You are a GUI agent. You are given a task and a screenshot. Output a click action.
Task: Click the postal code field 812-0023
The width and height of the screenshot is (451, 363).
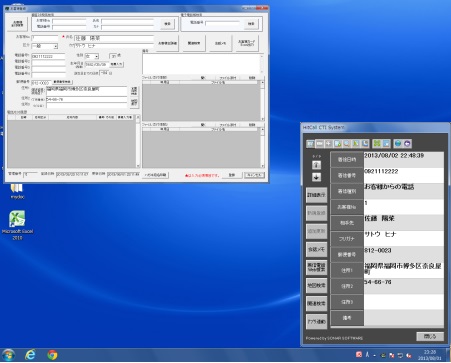pyautogui.click(x=41, y=82)
